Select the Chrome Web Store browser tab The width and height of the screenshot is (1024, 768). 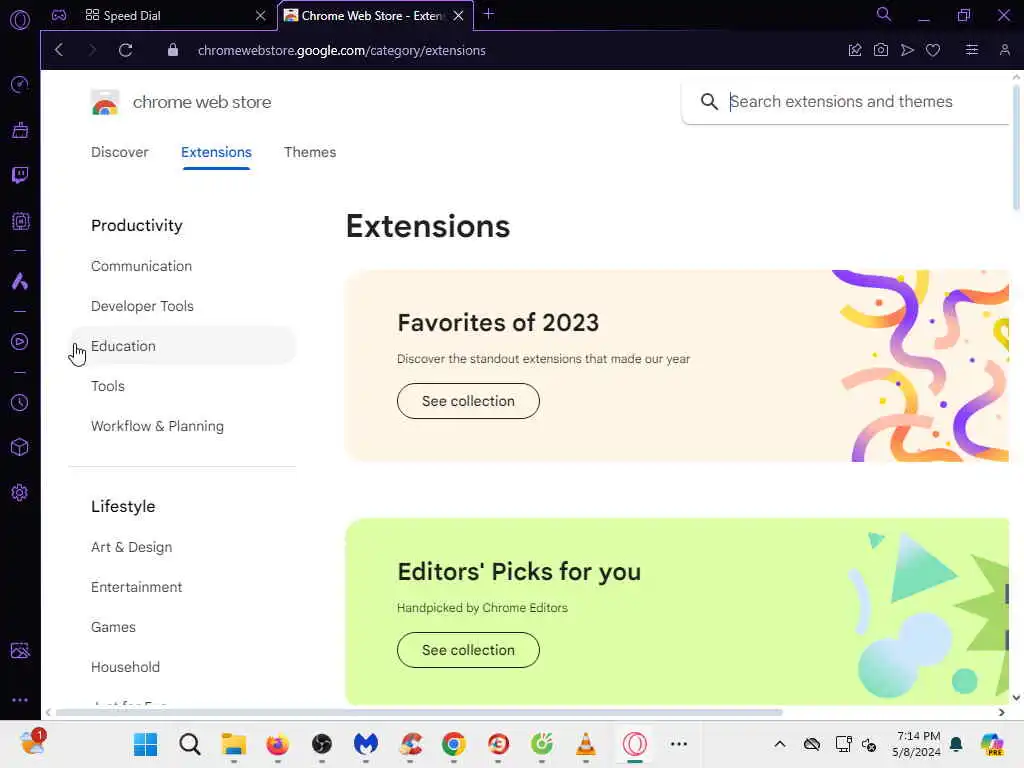376,16
